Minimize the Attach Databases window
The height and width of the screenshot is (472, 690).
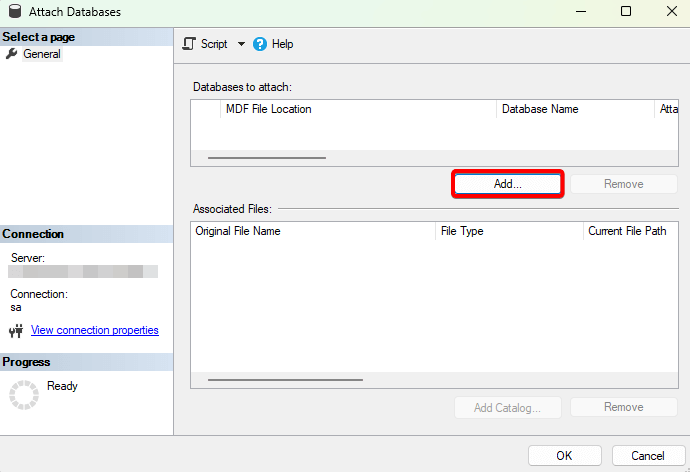pos(581,11)
